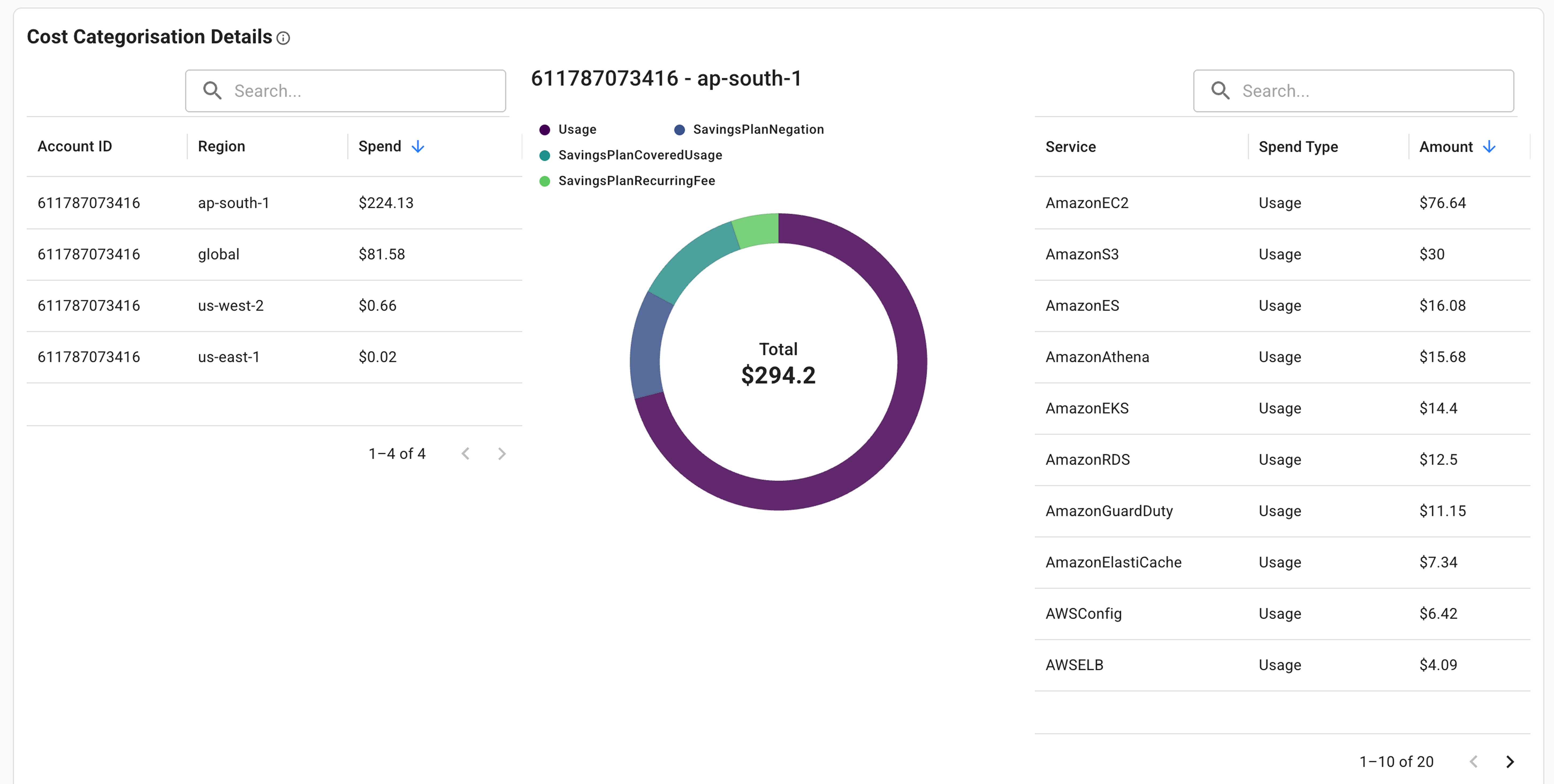This screenshot has width=1554, height=784.
Task: Click previous page arrow in accounts table
Action: coord(465,454)
